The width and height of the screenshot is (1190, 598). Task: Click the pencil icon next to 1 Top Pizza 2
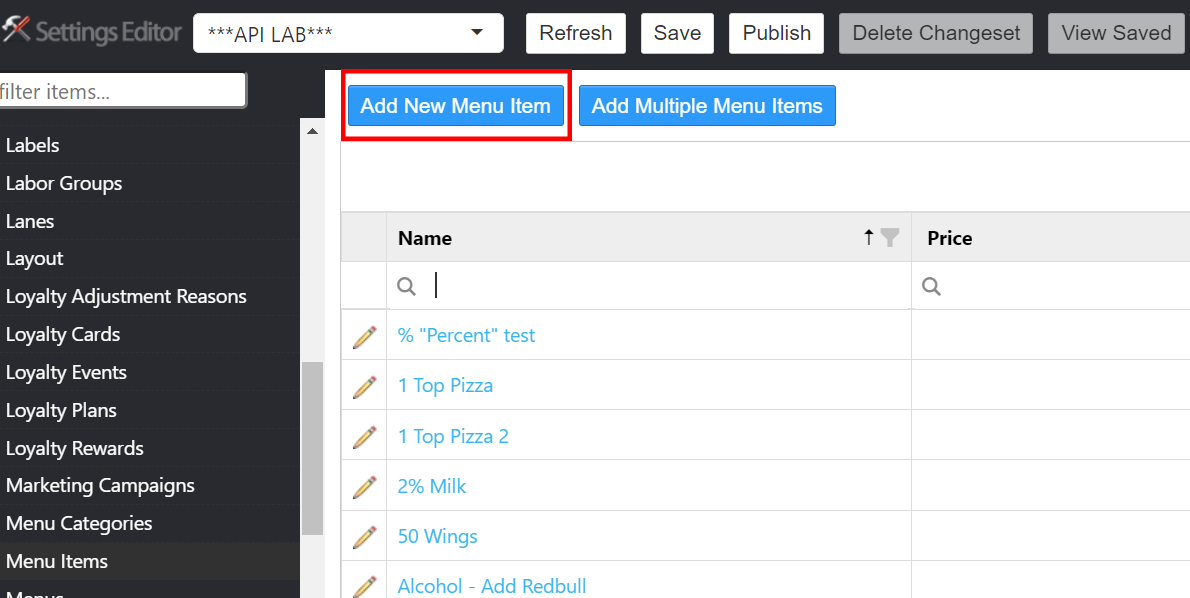tap(364, 437)
